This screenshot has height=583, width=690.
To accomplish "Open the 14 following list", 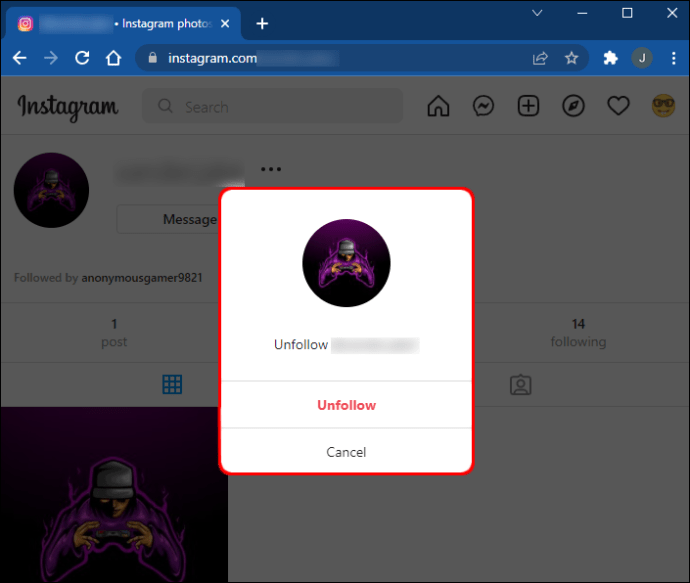I will (x=578, y=333).
